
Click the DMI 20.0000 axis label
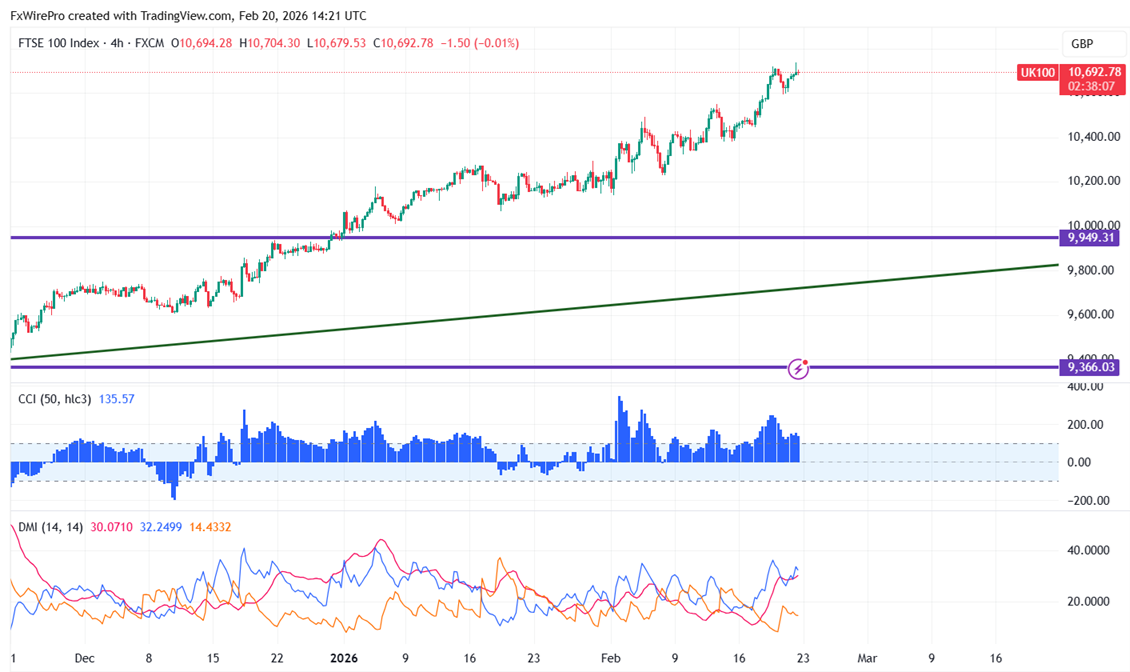pos(1087,601)
